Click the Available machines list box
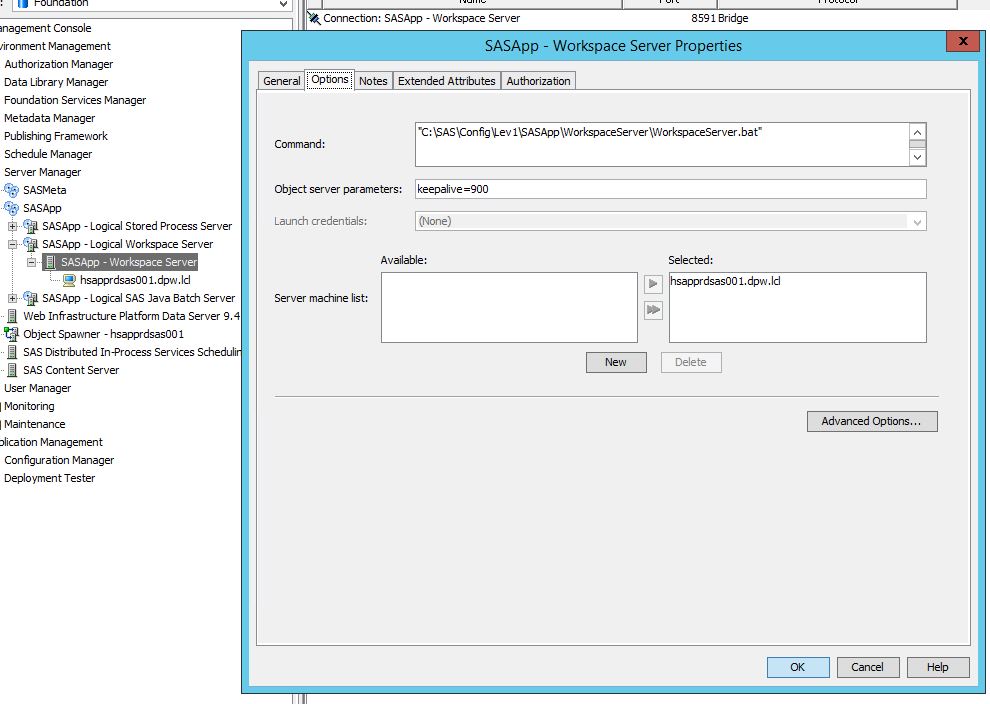Viewport: 990px width, 704px height. pos(509,307)
